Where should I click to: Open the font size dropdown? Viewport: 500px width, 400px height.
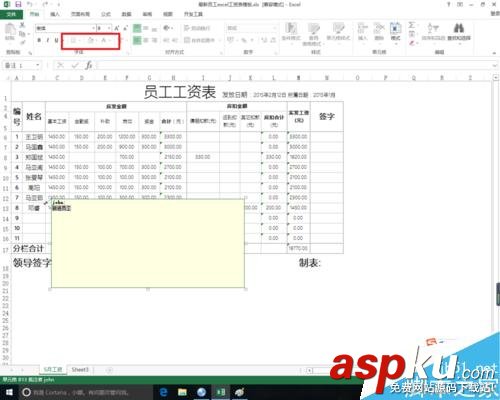[109, 28]
